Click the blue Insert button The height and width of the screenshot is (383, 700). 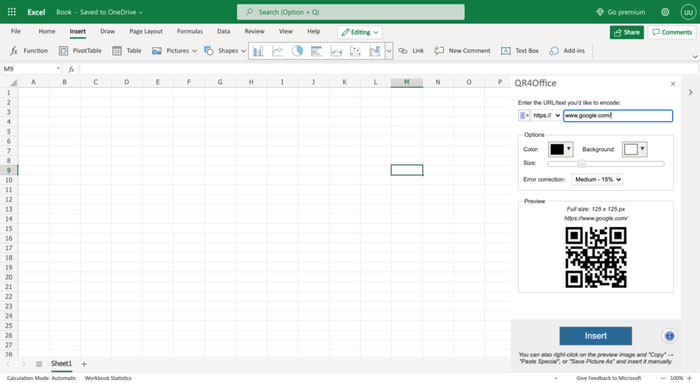(x=596, y=336)
